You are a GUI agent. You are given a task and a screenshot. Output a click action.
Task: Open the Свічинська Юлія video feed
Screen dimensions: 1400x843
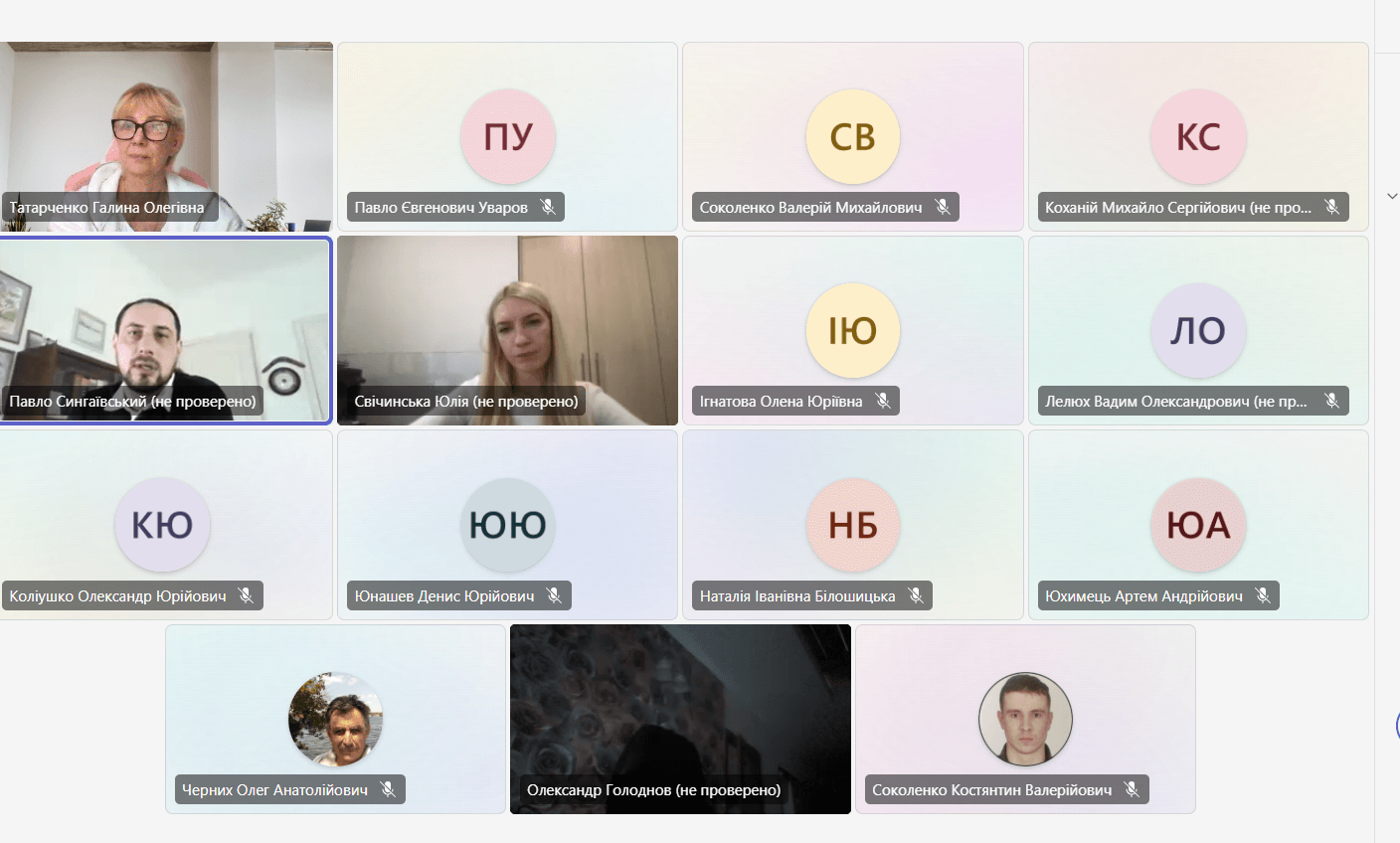[507, 318]
